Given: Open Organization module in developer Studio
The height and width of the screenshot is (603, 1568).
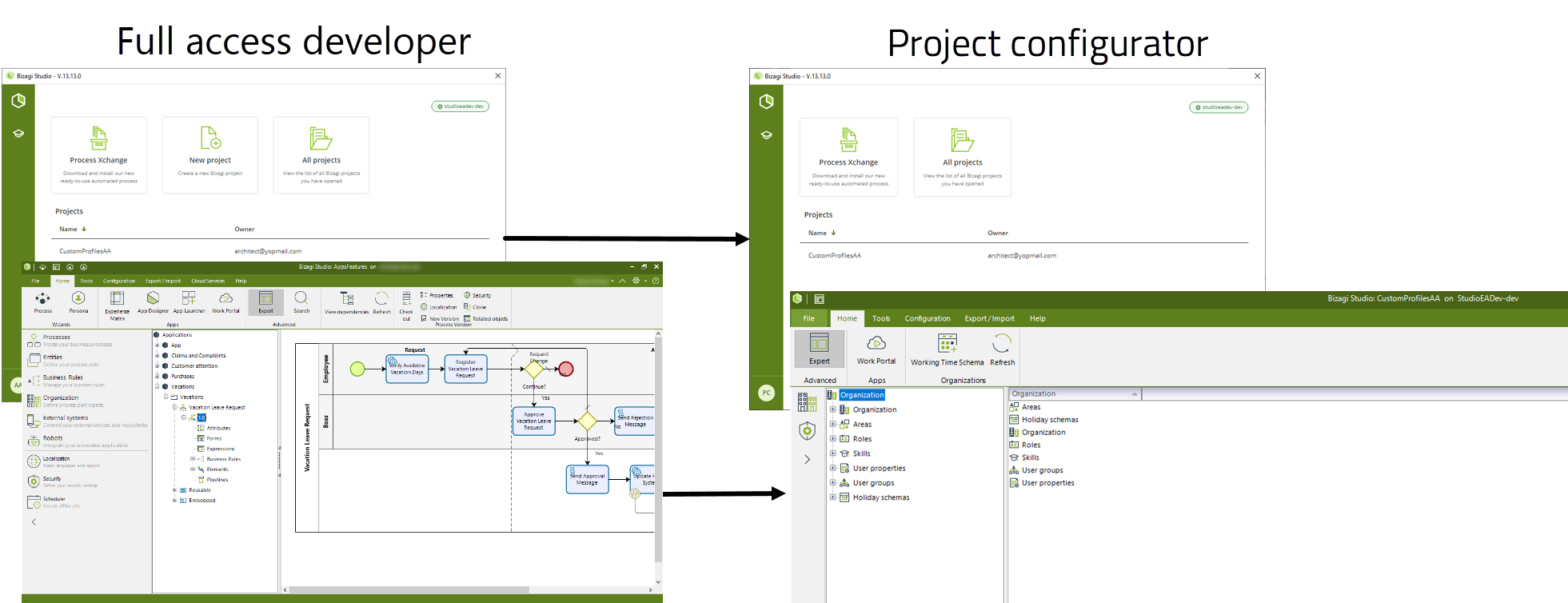Looking at the screenshot, I should [x=66, y=401].
